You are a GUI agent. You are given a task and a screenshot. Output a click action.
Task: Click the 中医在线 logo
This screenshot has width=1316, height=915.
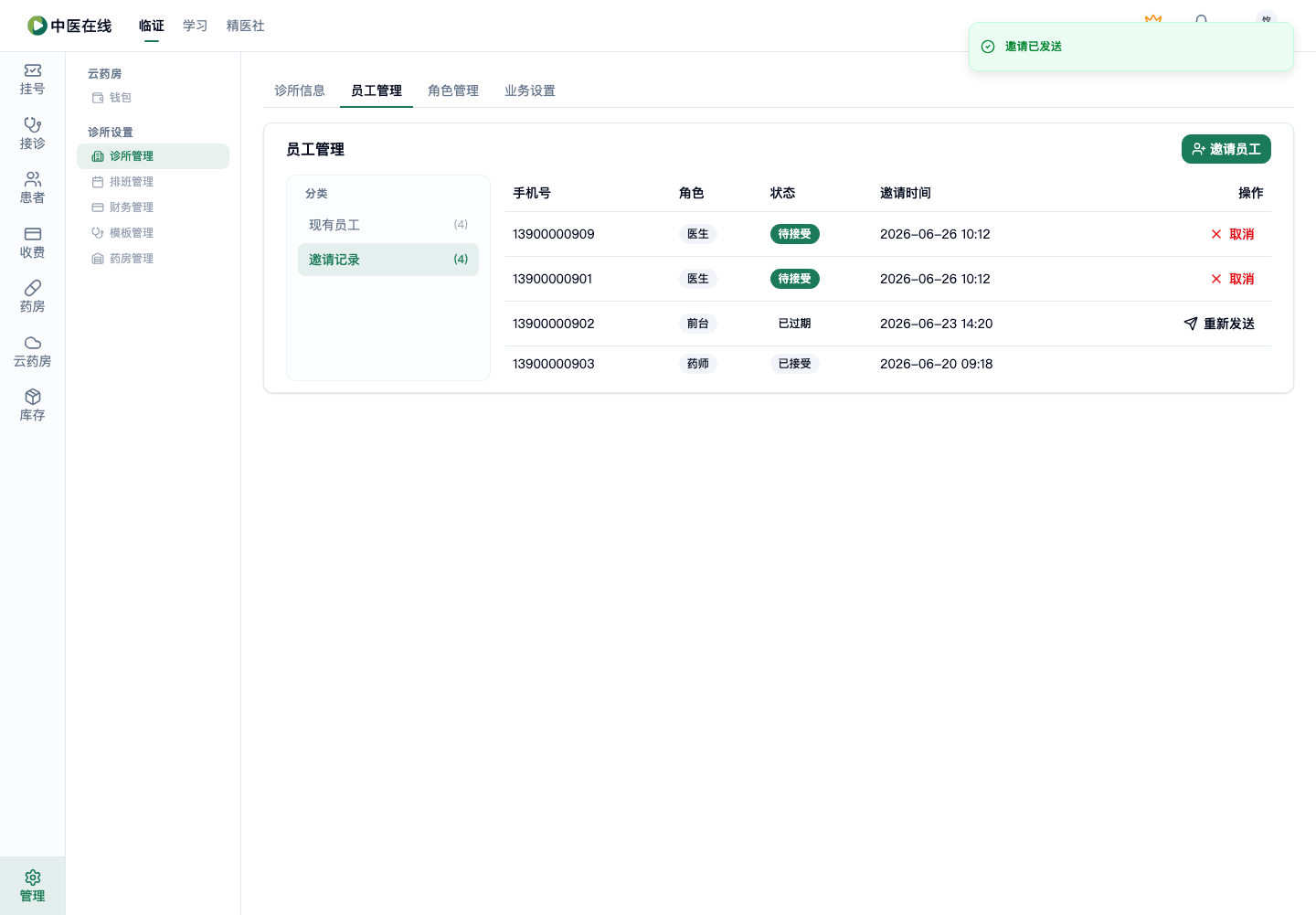tap(69, 26)
